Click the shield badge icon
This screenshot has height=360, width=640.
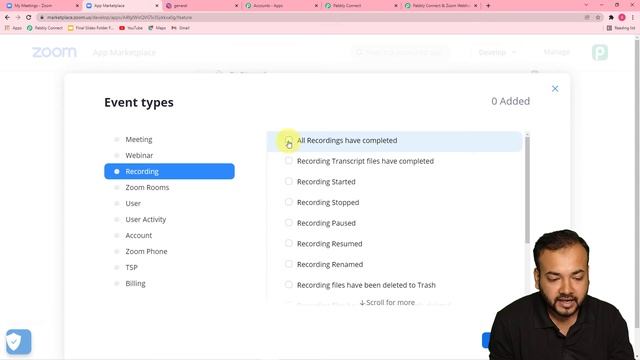(18, 341)
